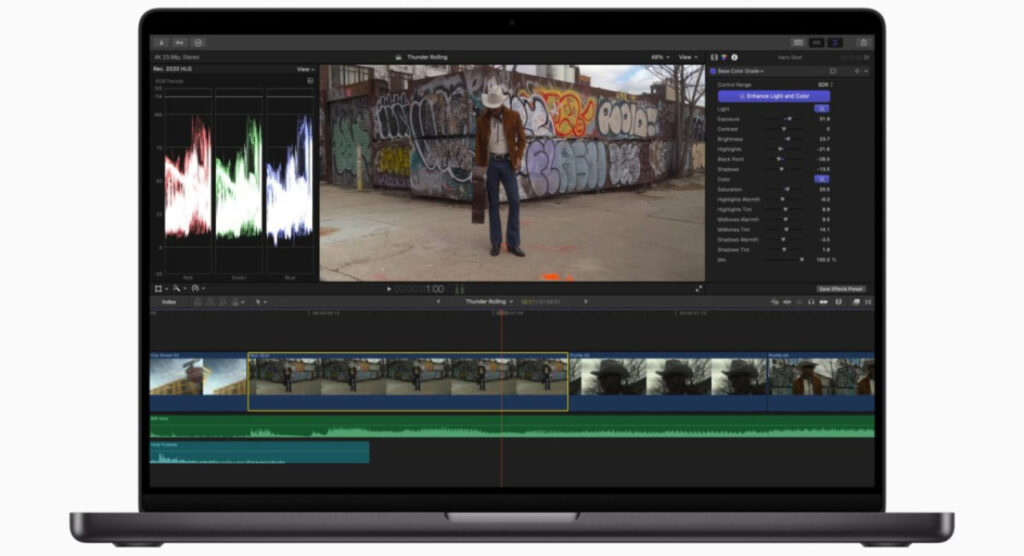Click the append clip edit icon
The width and height of the screenshot is (1024, 556).
coord(223,302)
